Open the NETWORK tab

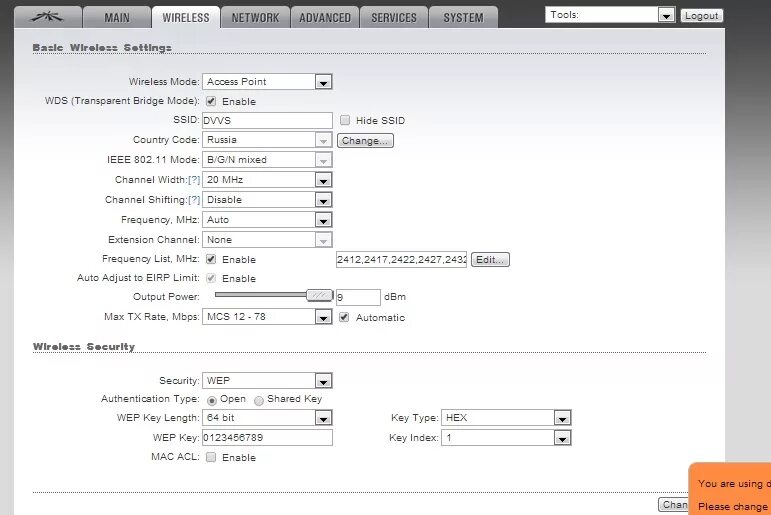(x=255, y=18)
